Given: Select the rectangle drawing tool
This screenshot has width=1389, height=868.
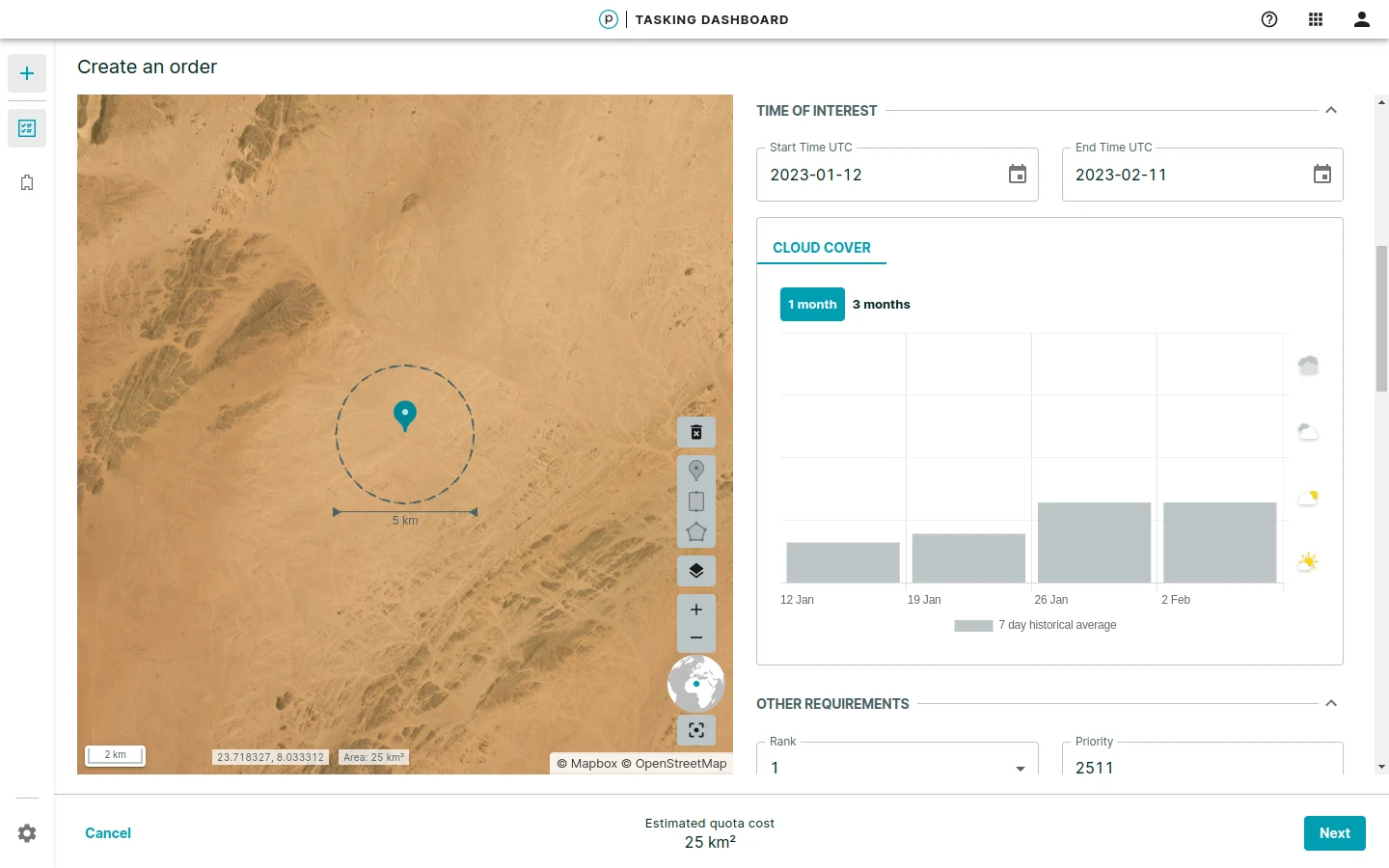Looking at the screenshot, I should pos(696,502).
